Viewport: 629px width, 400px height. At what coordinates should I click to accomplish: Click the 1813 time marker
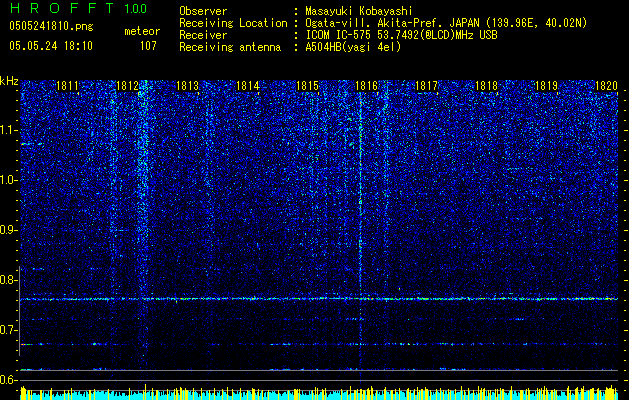187,85
